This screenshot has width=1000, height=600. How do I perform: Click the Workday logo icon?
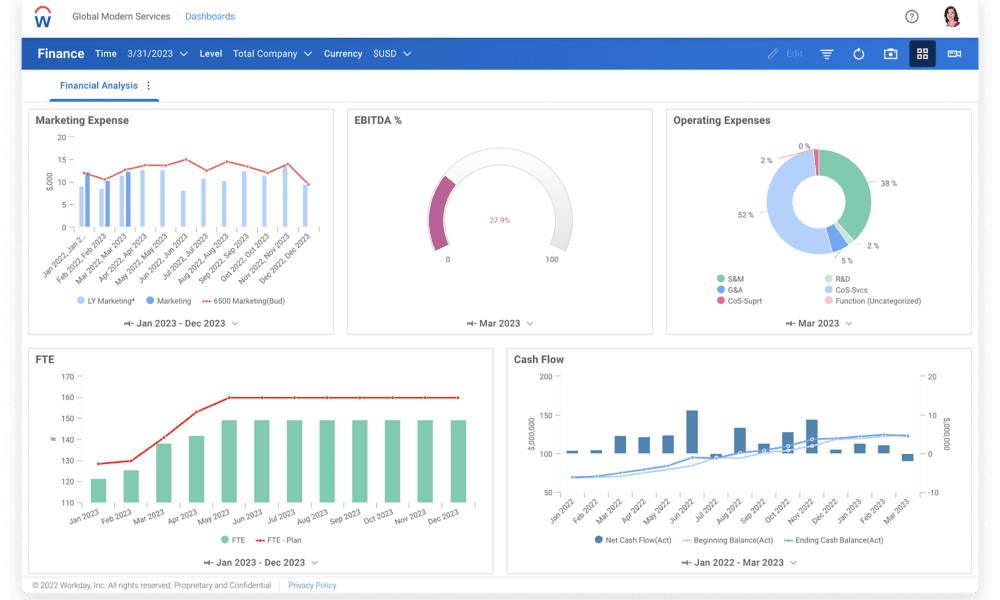(43, 17)
